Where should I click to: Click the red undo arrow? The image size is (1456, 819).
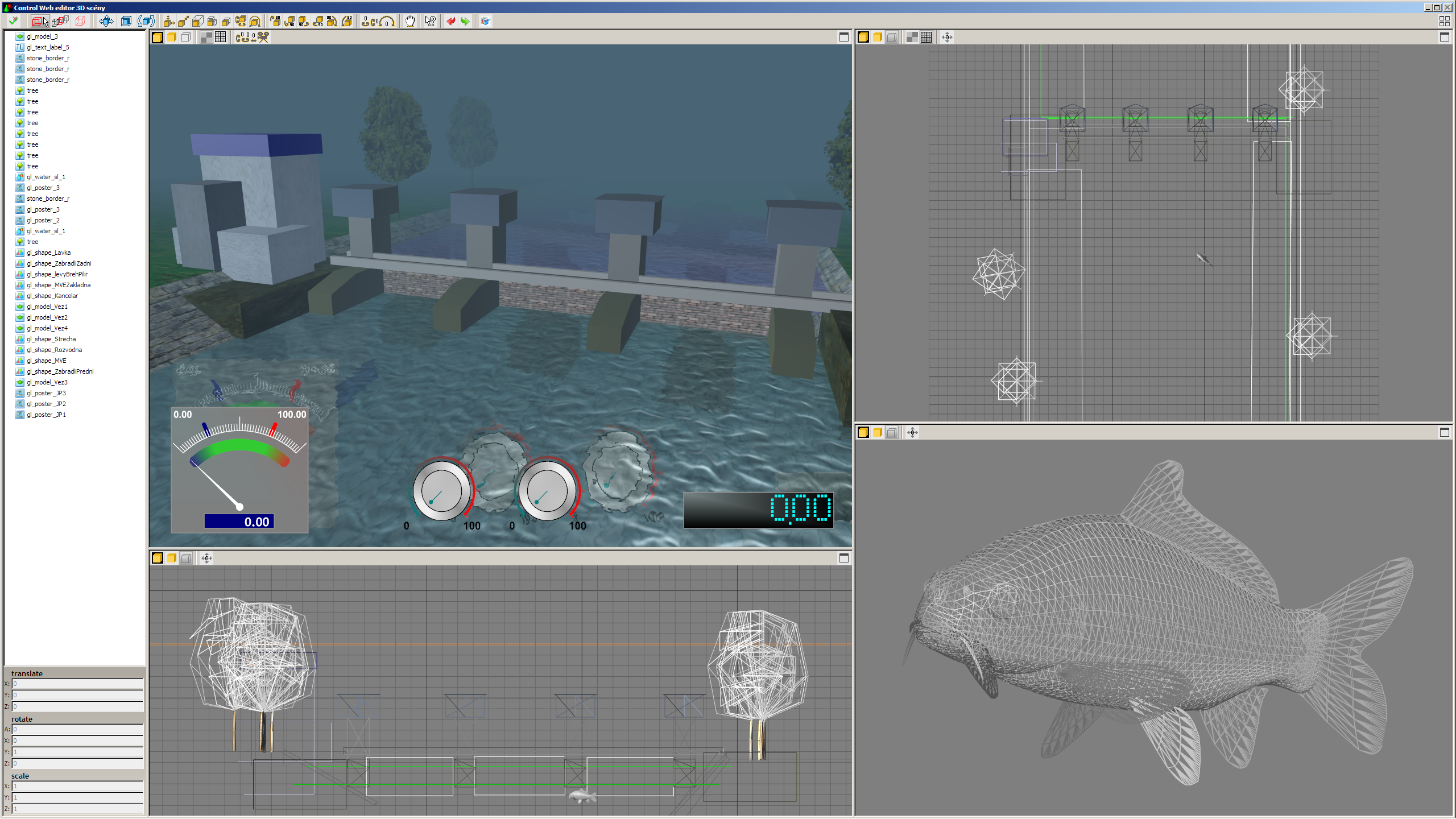click(451, 21)
